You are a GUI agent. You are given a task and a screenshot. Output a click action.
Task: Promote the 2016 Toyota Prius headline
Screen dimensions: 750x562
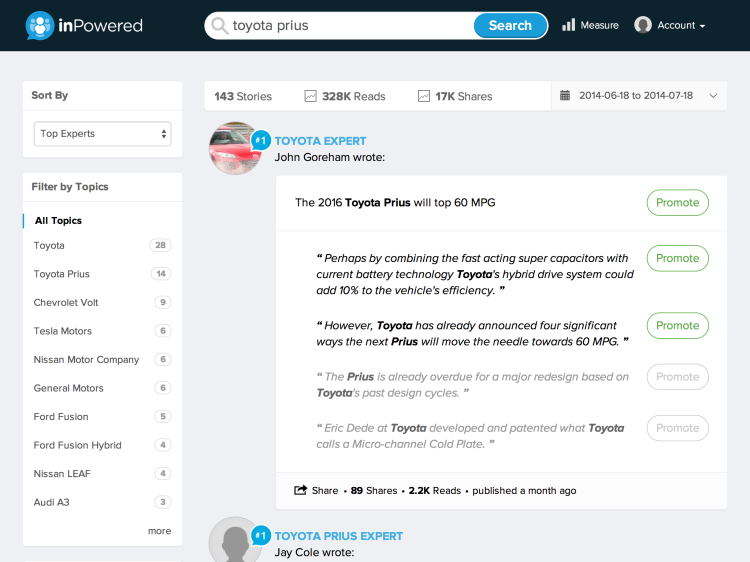coord(677,202)
